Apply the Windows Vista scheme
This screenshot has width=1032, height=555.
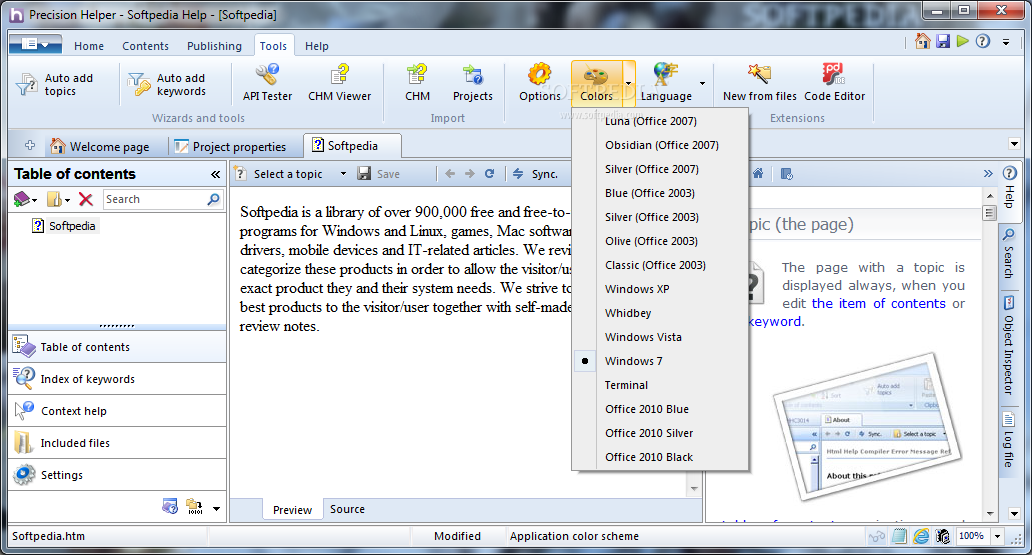click(644, 337)
